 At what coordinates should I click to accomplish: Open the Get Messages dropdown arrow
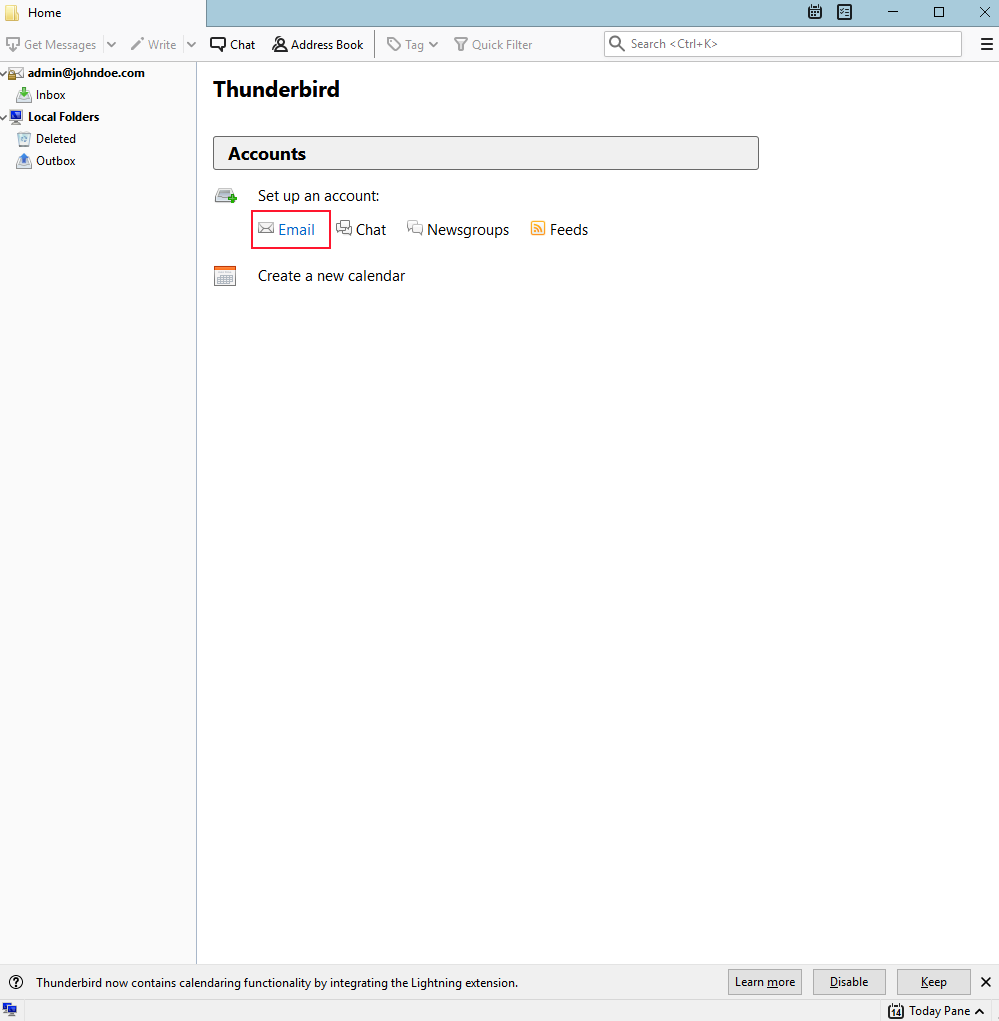[111, 44]
